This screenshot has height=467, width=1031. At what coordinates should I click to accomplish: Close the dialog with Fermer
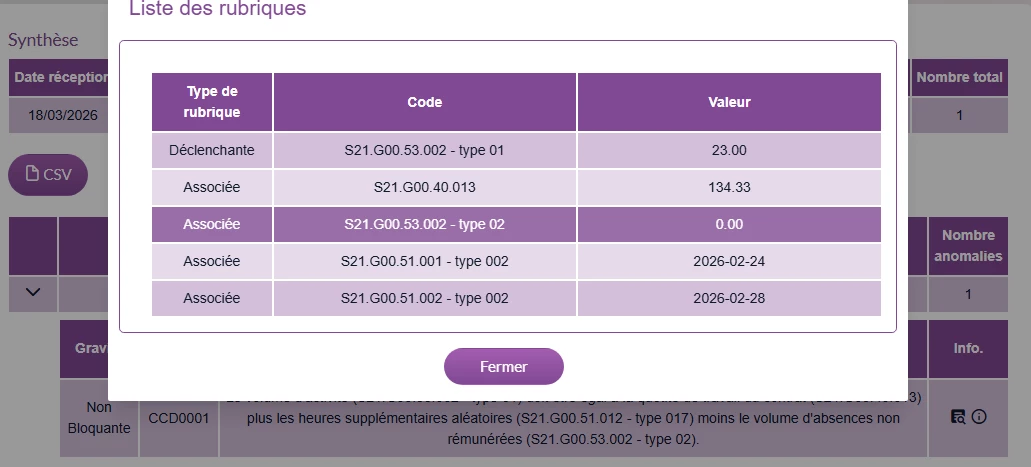pos(503,367)
